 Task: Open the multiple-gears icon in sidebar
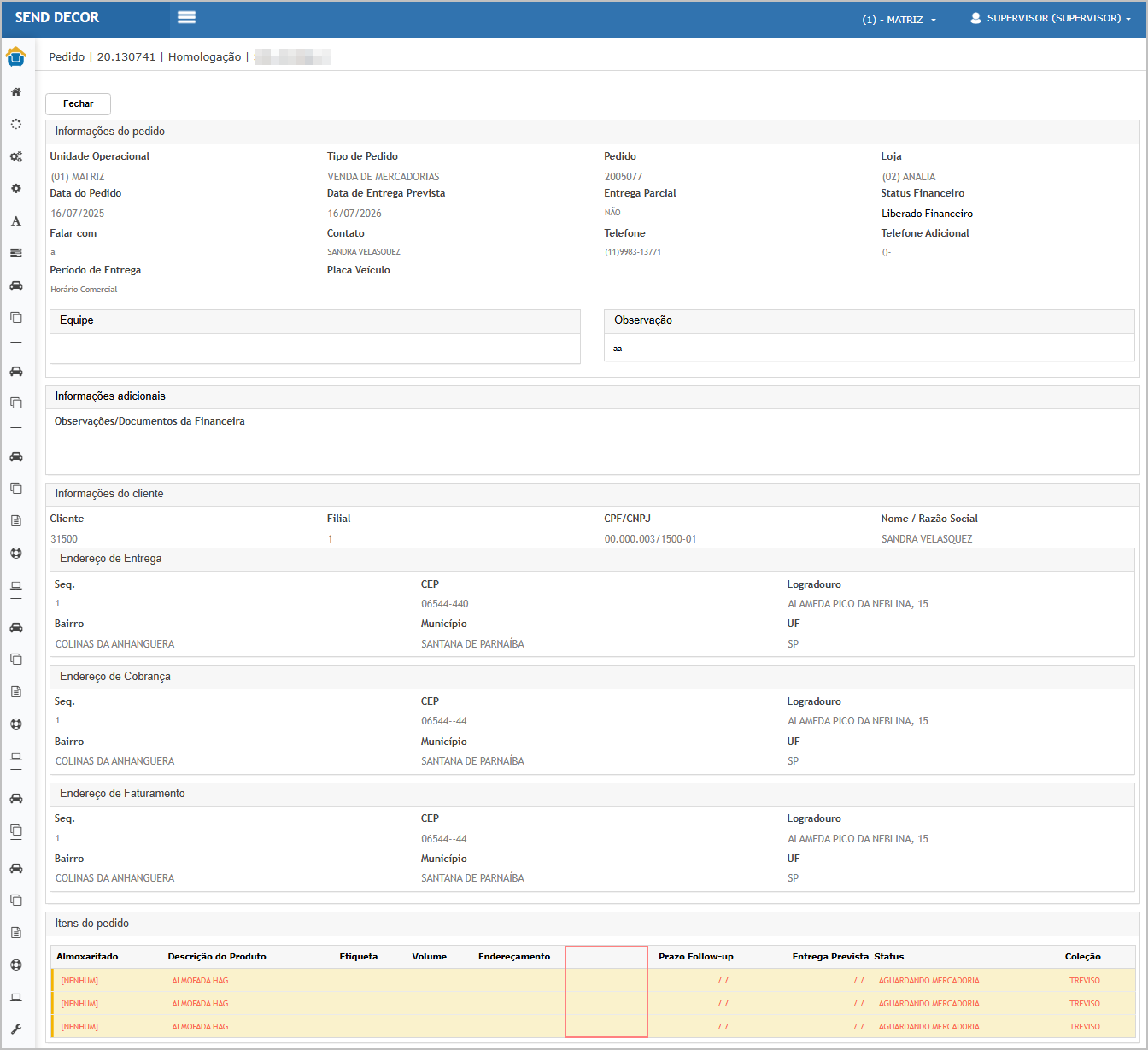coord(15,157)
